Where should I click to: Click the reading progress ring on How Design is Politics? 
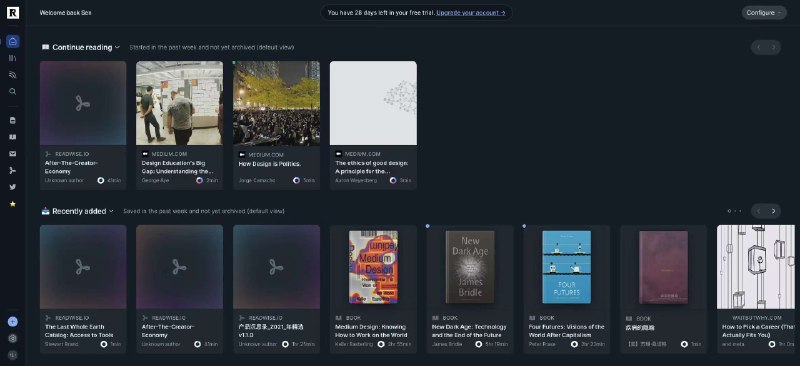coord(296,180)
